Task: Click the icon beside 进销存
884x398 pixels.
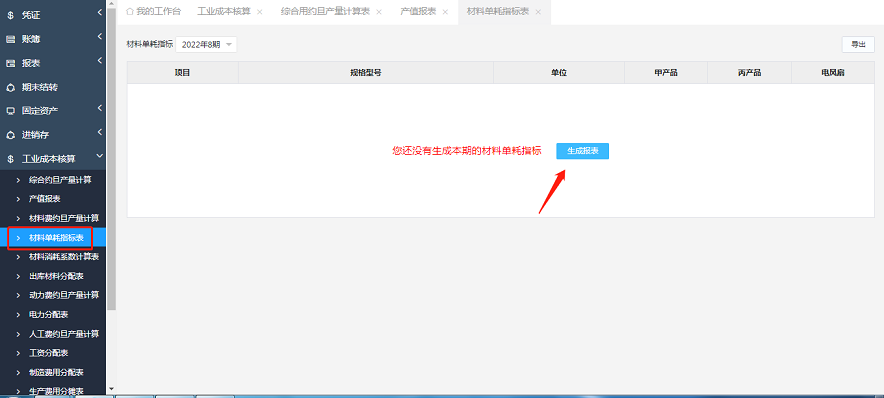Action: pos(10,135)
